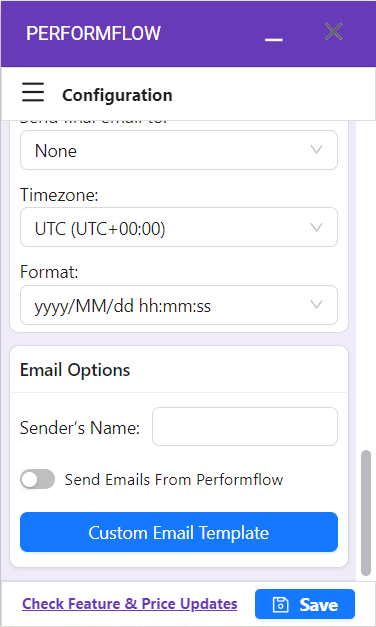The width and height of the screenshot is (376, 627).
Task: Save the configuration settings
Action: pyautogui.click(x=305, y=604)
